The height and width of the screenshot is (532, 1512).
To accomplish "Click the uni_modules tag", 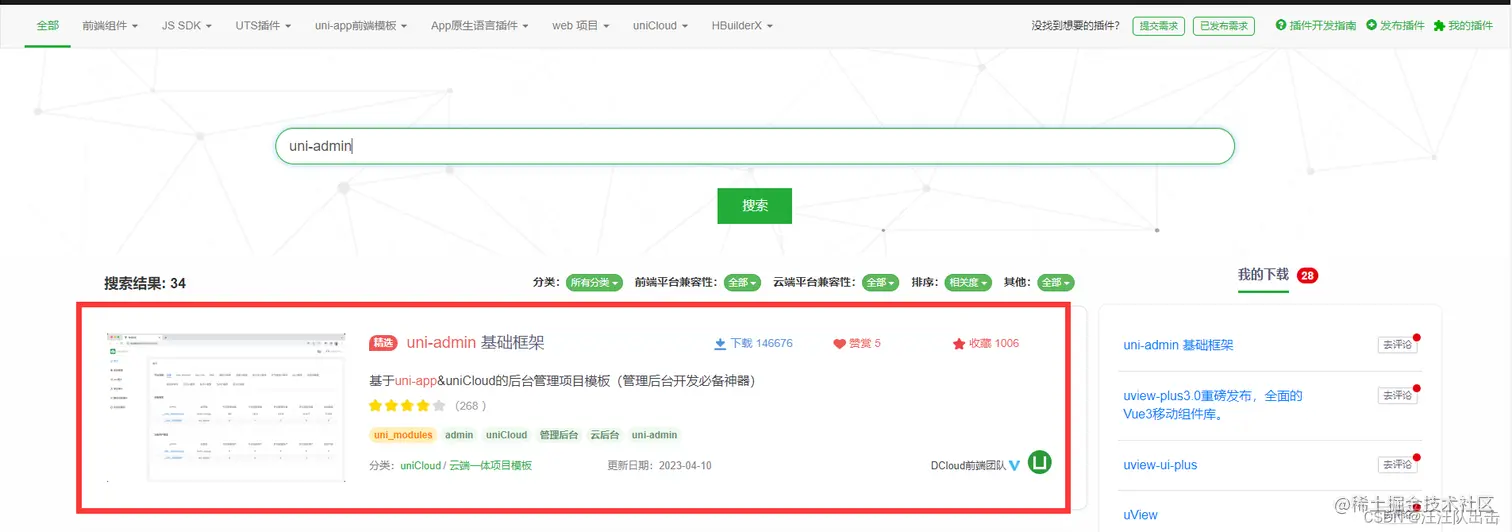I will [x=403, y=435].
